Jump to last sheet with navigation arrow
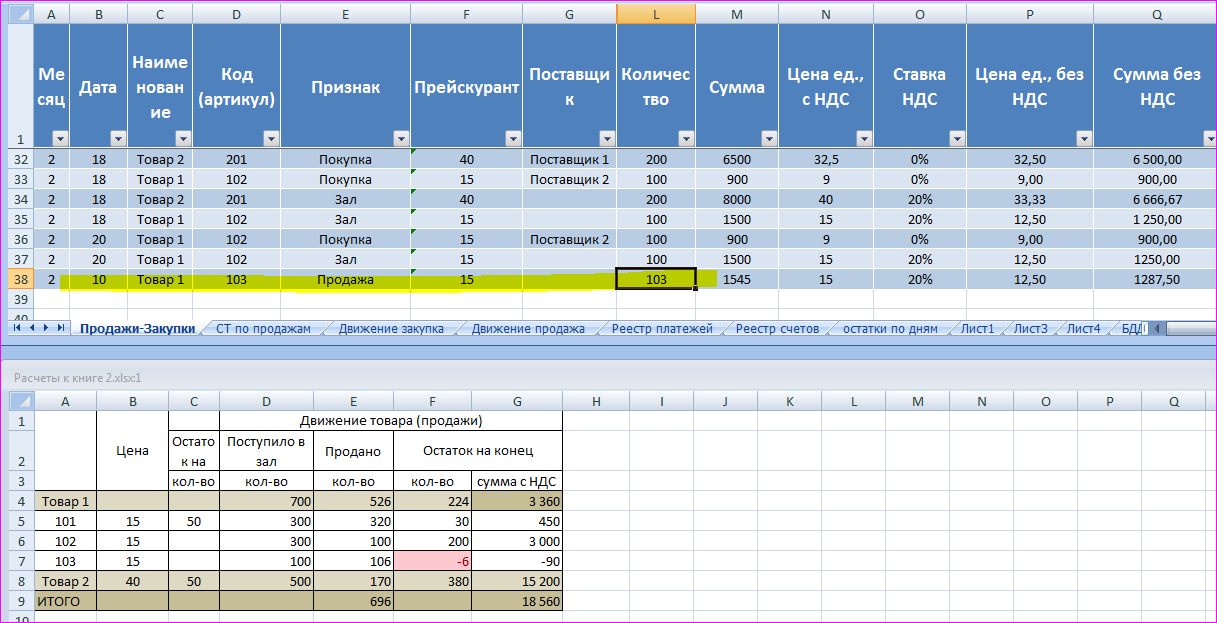This screenshot has width=1217, height=623. pos(59,328)
